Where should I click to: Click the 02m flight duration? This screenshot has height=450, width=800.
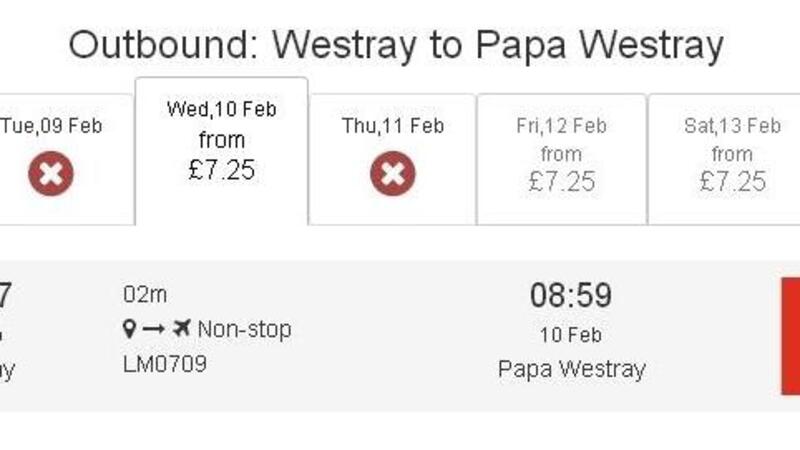pyautogui.click(x=145, y=294)
